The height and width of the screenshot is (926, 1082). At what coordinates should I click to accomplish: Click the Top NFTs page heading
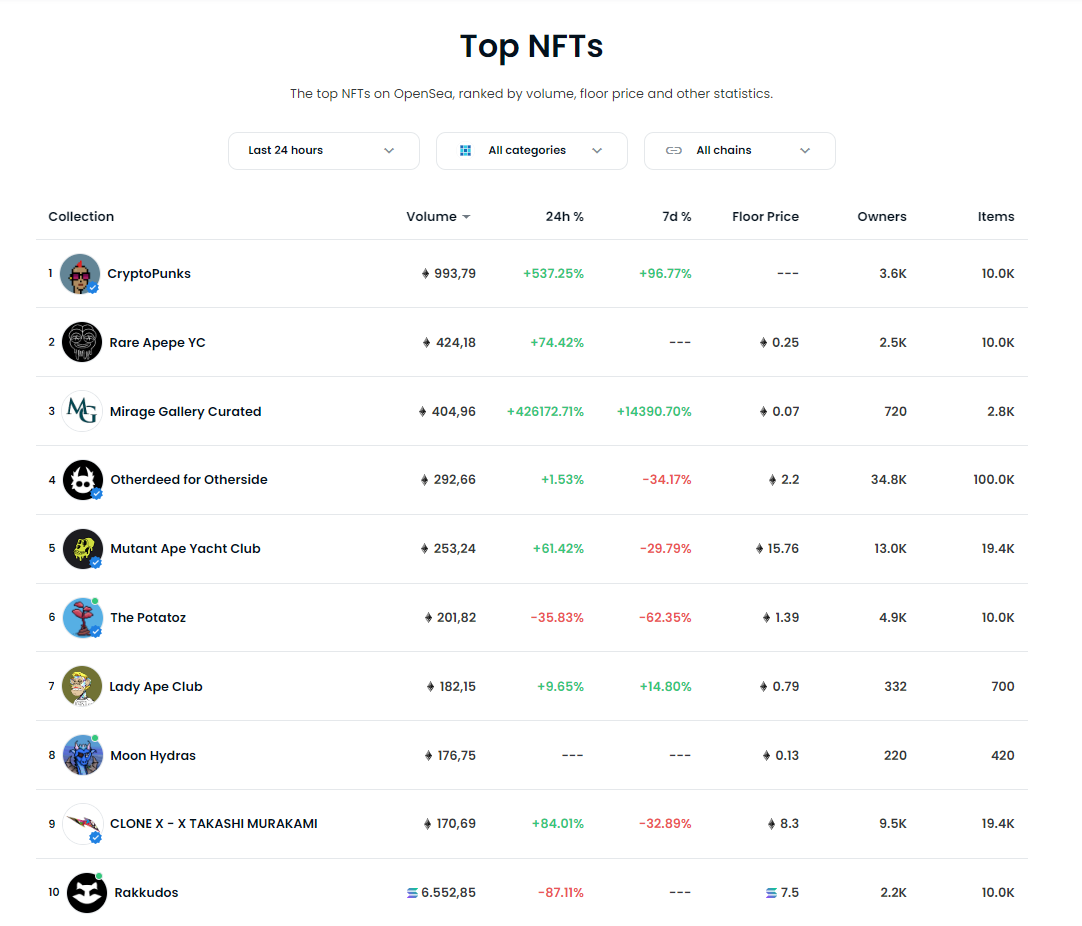(531, 47)
